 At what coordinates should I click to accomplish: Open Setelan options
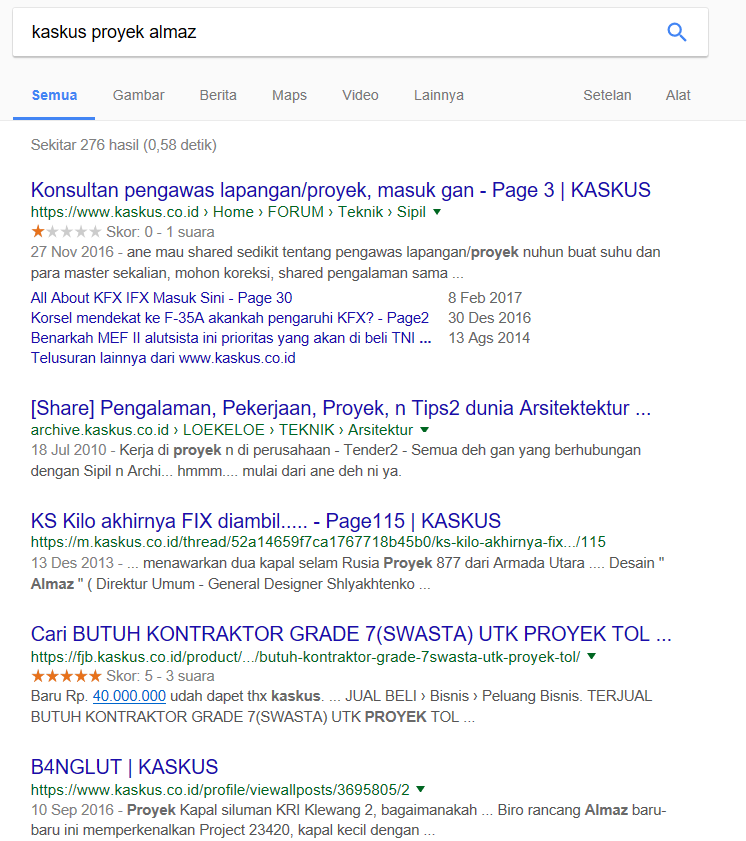607,95
